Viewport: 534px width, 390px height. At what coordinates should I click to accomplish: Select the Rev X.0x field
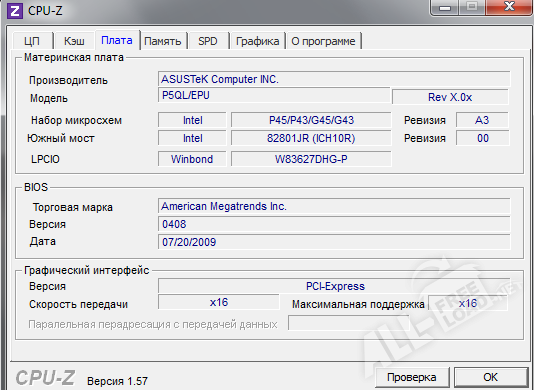[x=450, y=97]
